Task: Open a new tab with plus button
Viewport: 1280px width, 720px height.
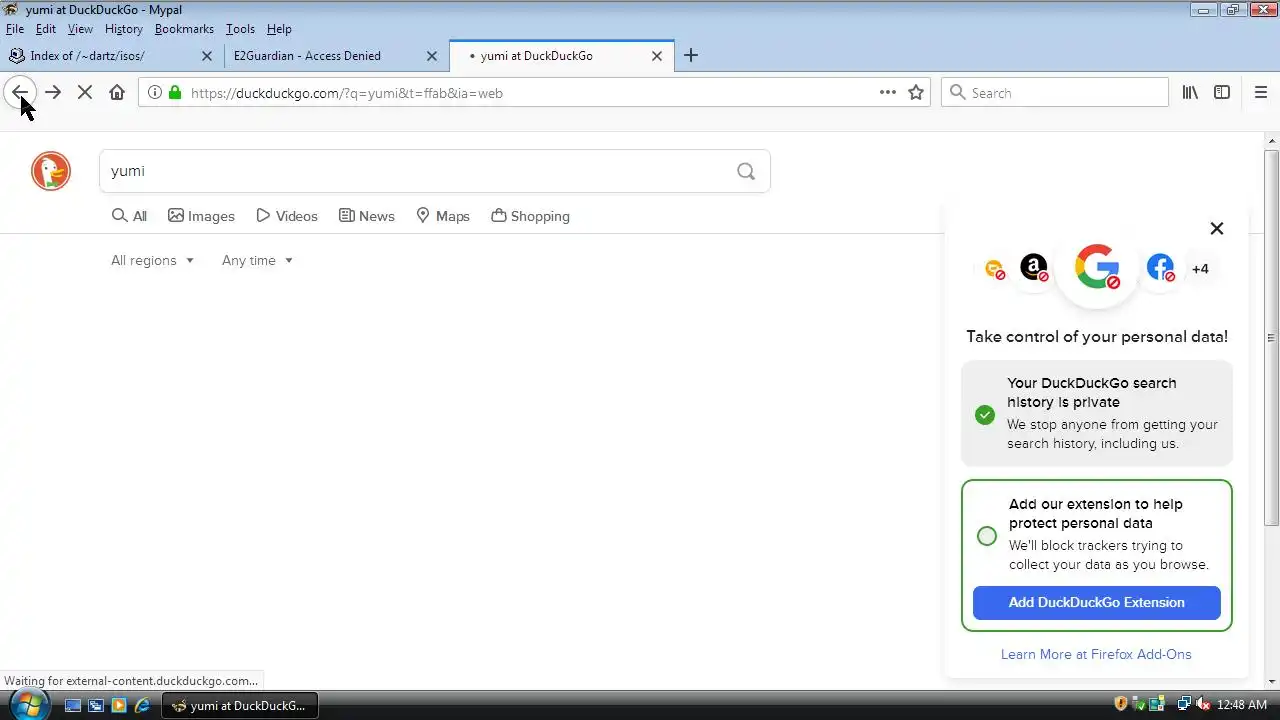Action: tap(691, 56)
